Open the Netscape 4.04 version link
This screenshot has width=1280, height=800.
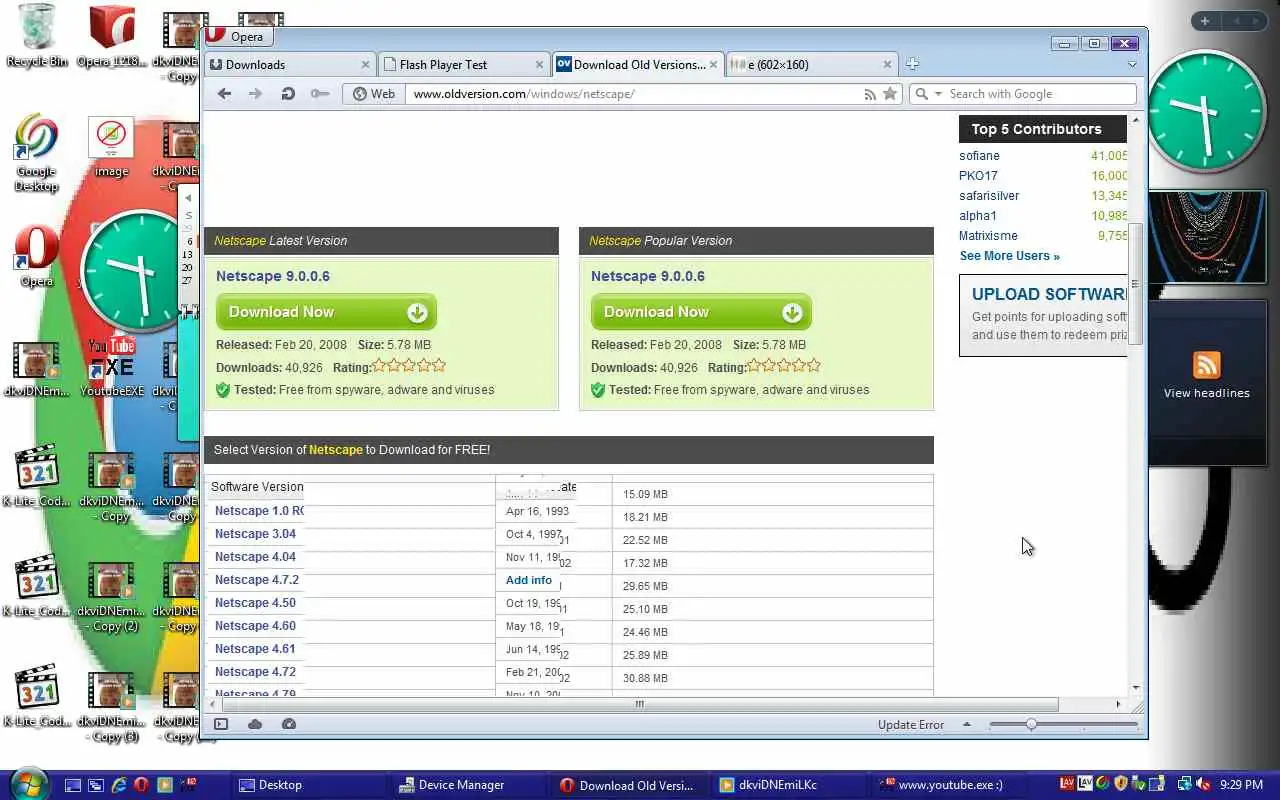click(x=255, y=557)
